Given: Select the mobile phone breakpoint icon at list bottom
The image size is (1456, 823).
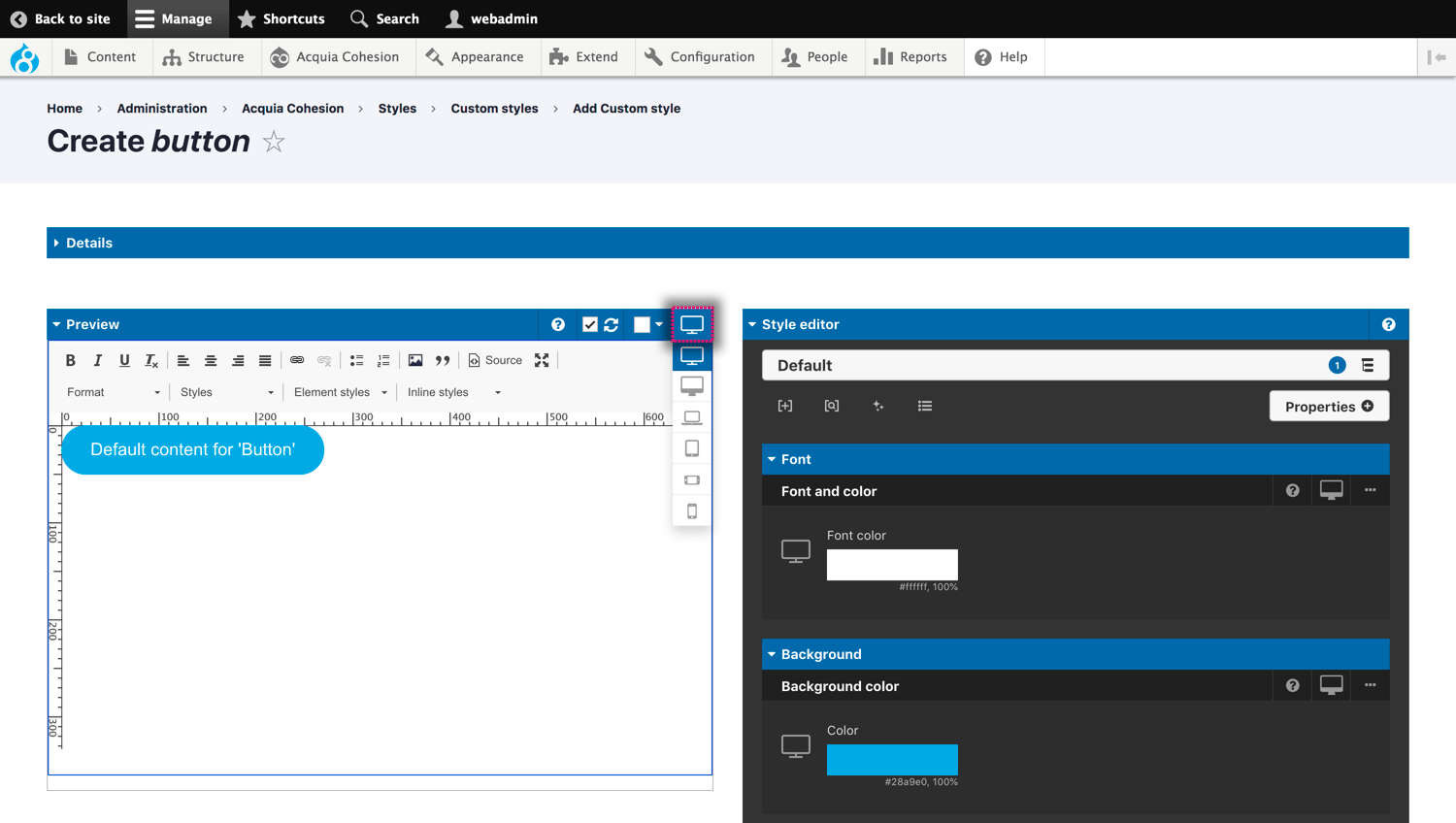Looking at the screenshot, I should tap(692, 511).
